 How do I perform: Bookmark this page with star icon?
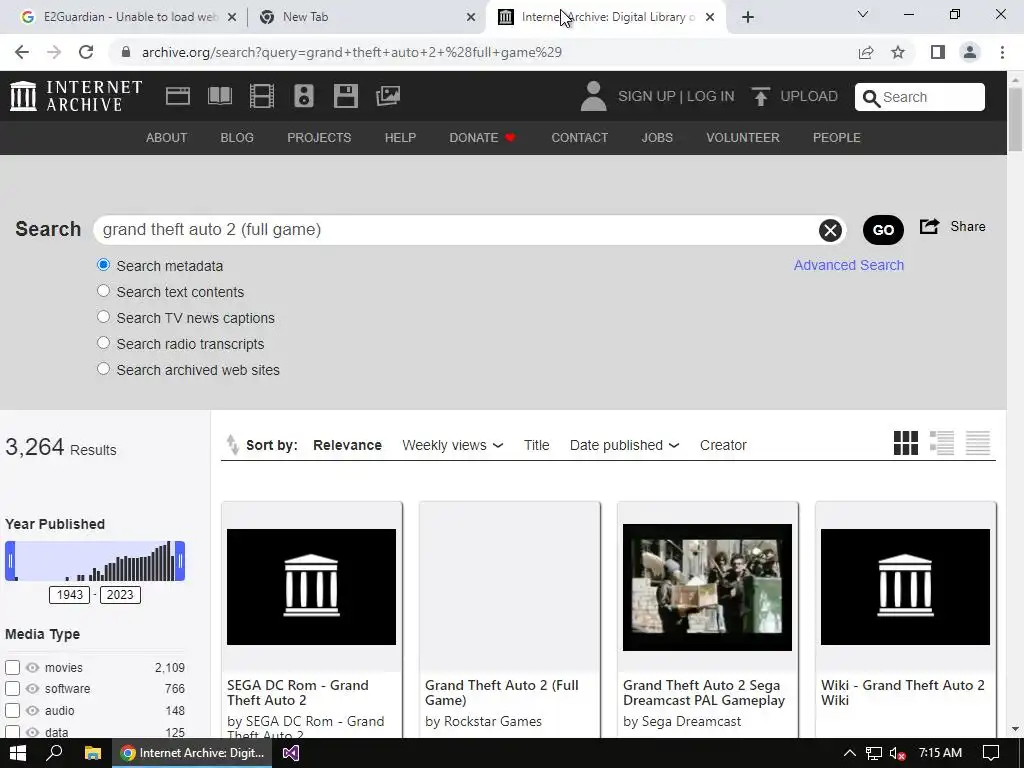pos(898,52)
